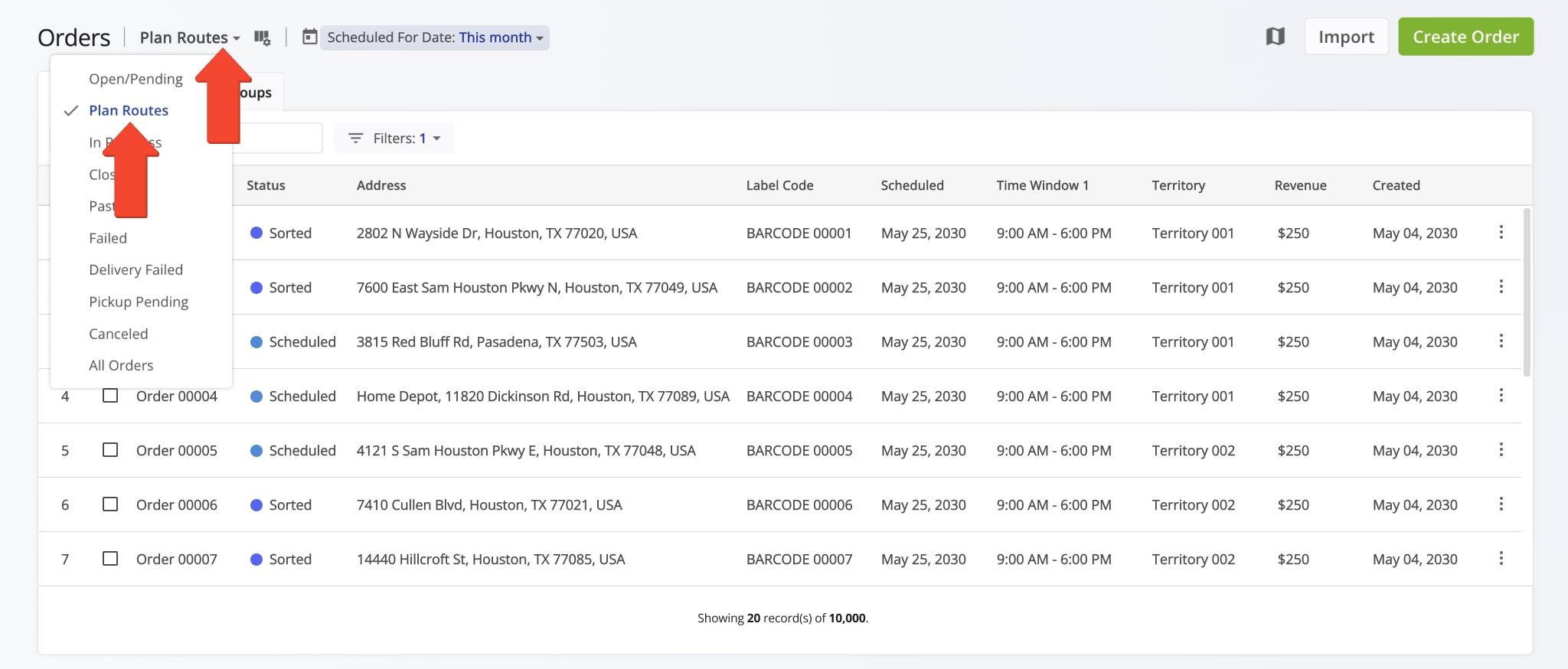The height and width of the screenshot is (669, 1568).
Task: Click address 14440 Hillcroft St, Houston
Action: click(491, 559)
